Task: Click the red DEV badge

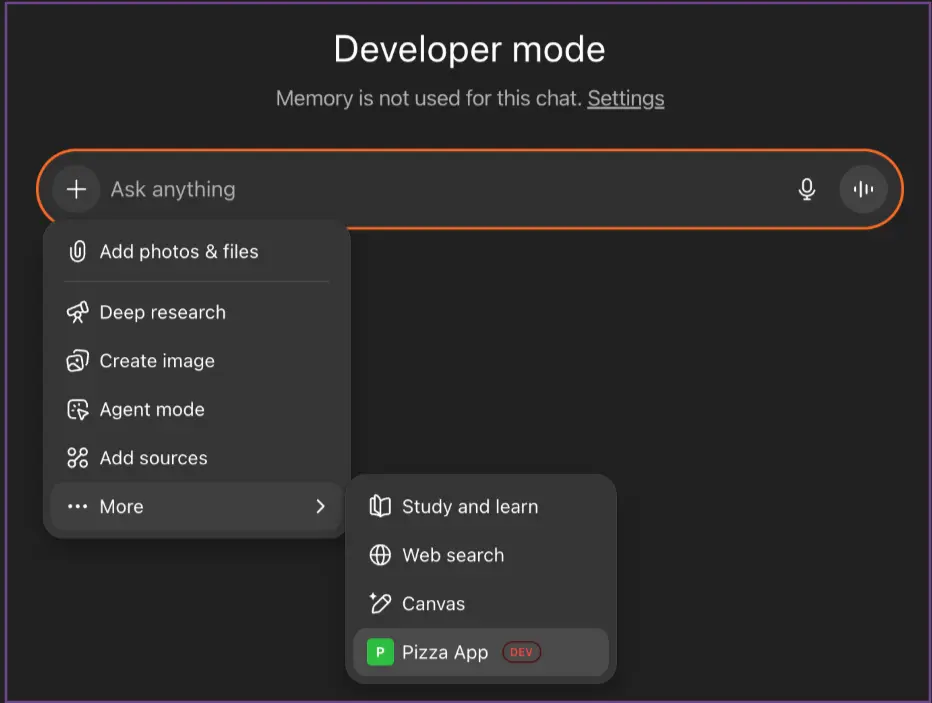Action: pos(520,652)
